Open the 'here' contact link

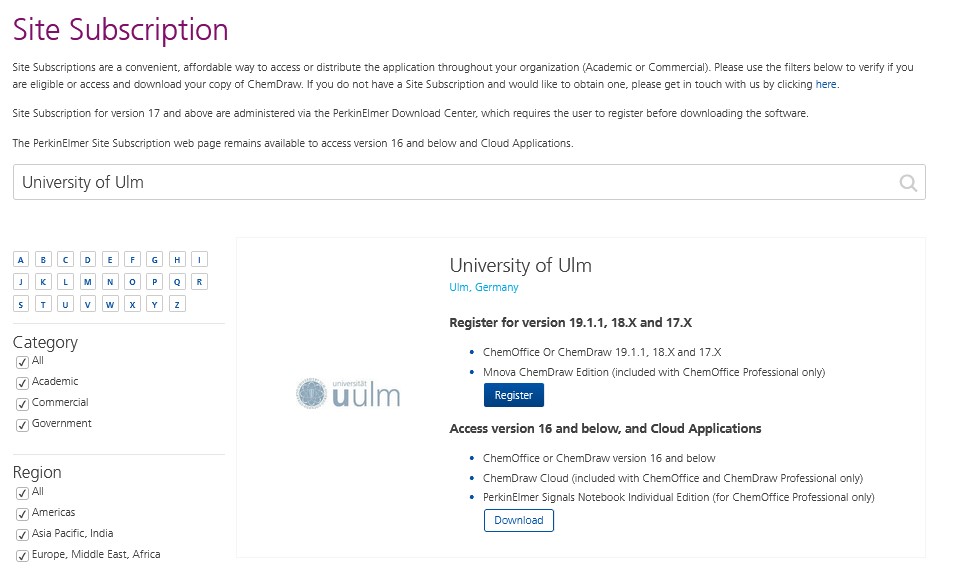pos(826,84)
